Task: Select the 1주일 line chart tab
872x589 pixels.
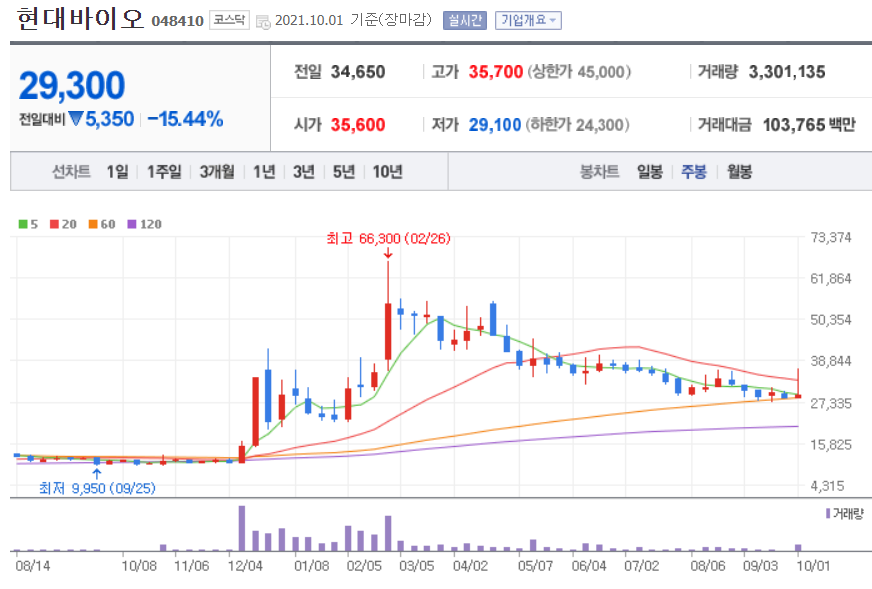Action: [x=164, y=171]
